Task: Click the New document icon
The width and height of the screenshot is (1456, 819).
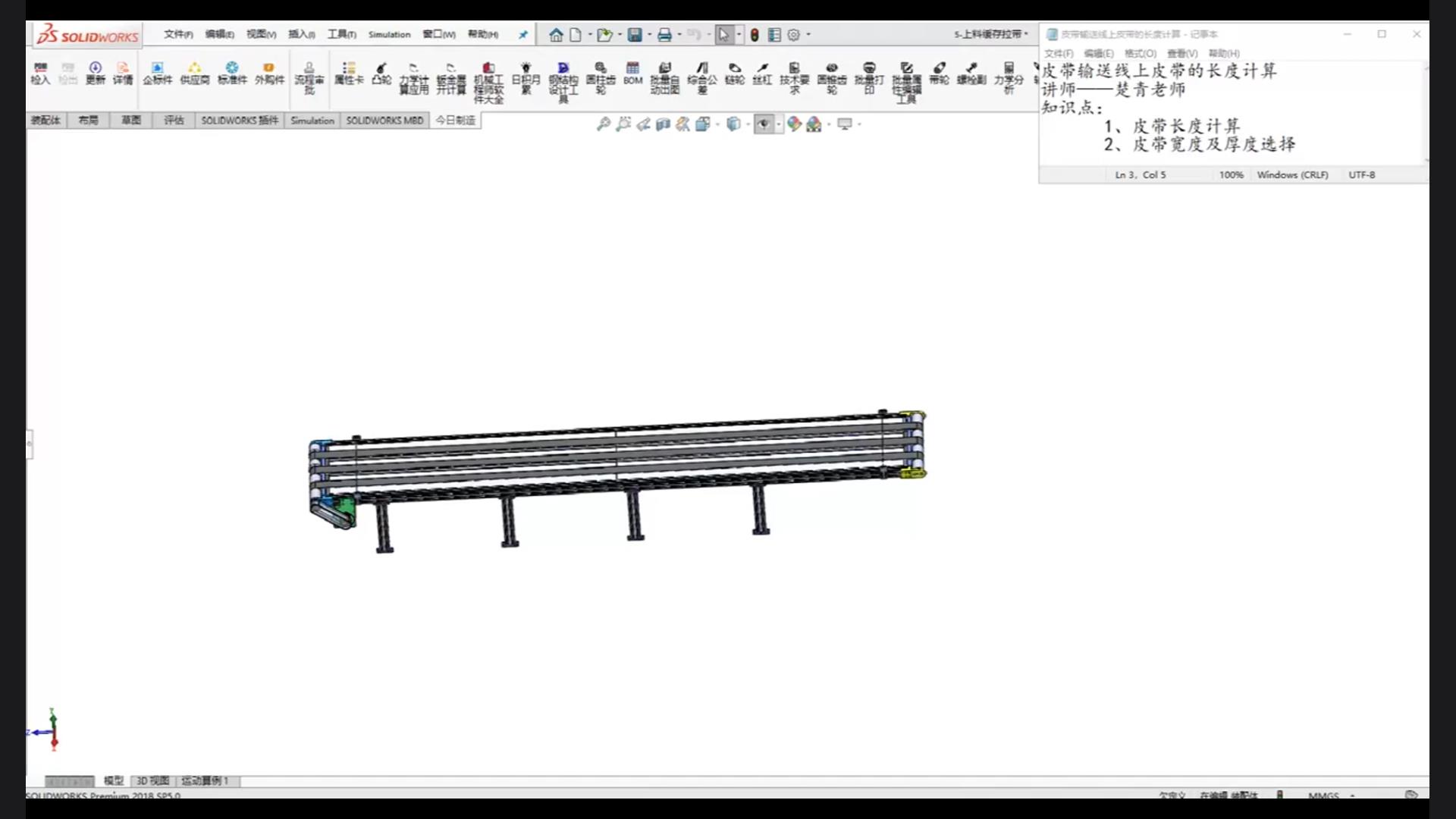Action: click(x=576, y=35)
